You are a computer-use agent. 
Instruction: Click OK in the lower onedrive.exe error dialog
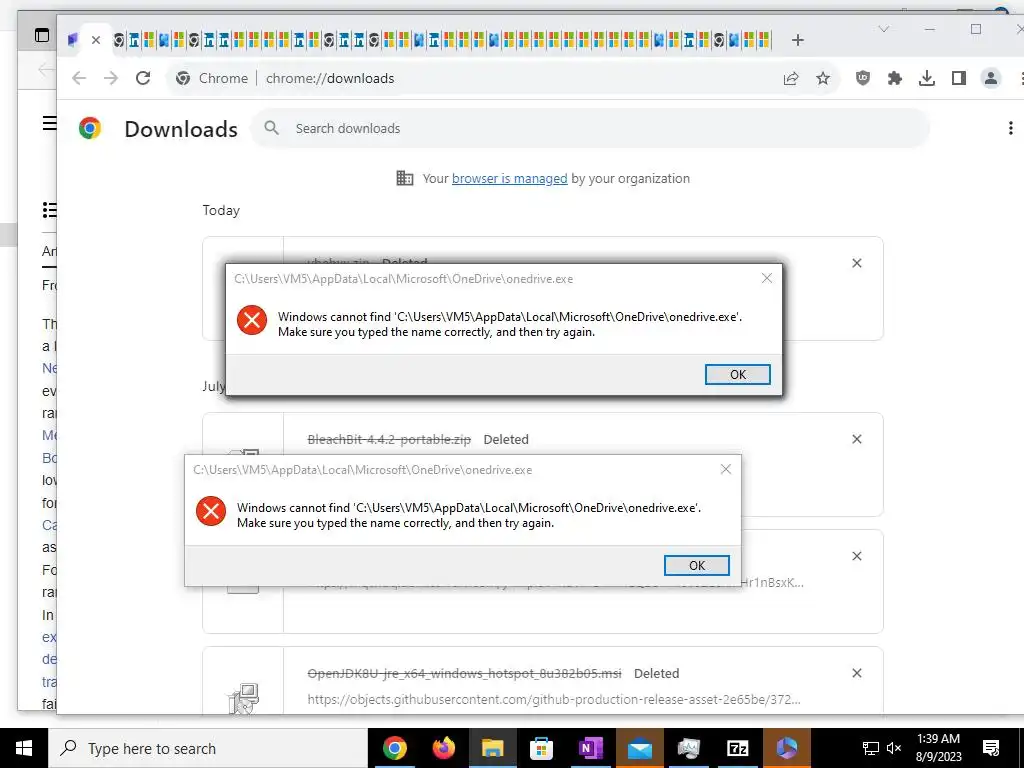point(696,566)
